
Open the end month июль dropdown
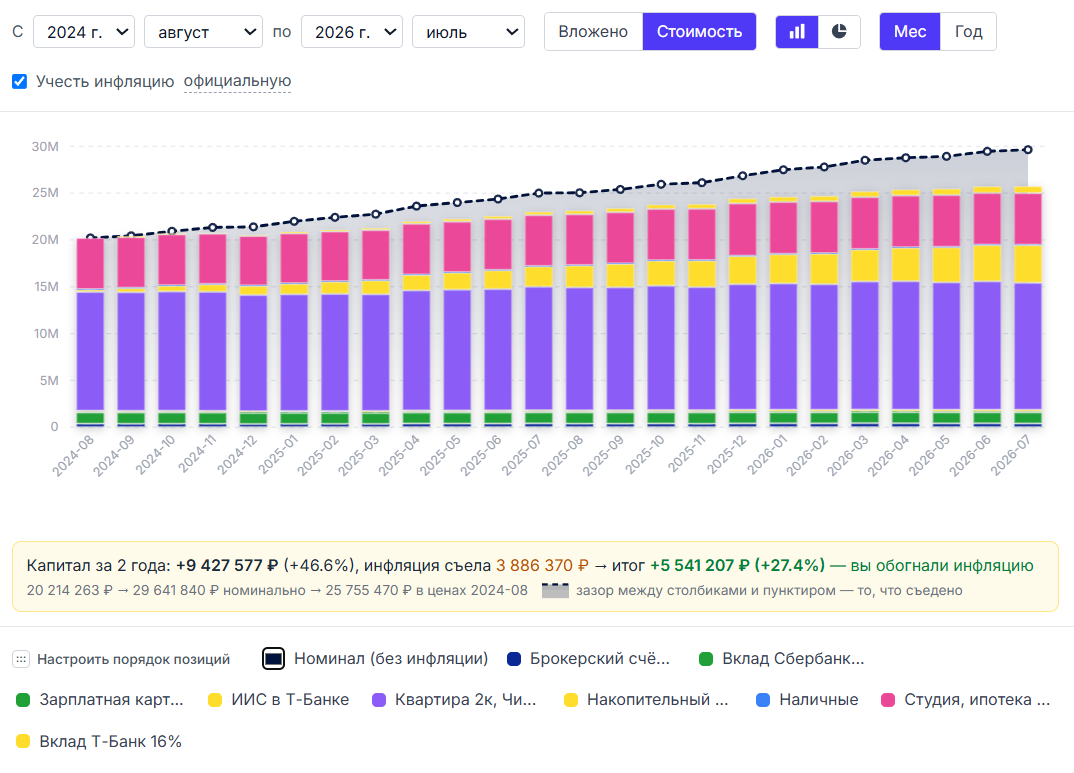point(469,32)
